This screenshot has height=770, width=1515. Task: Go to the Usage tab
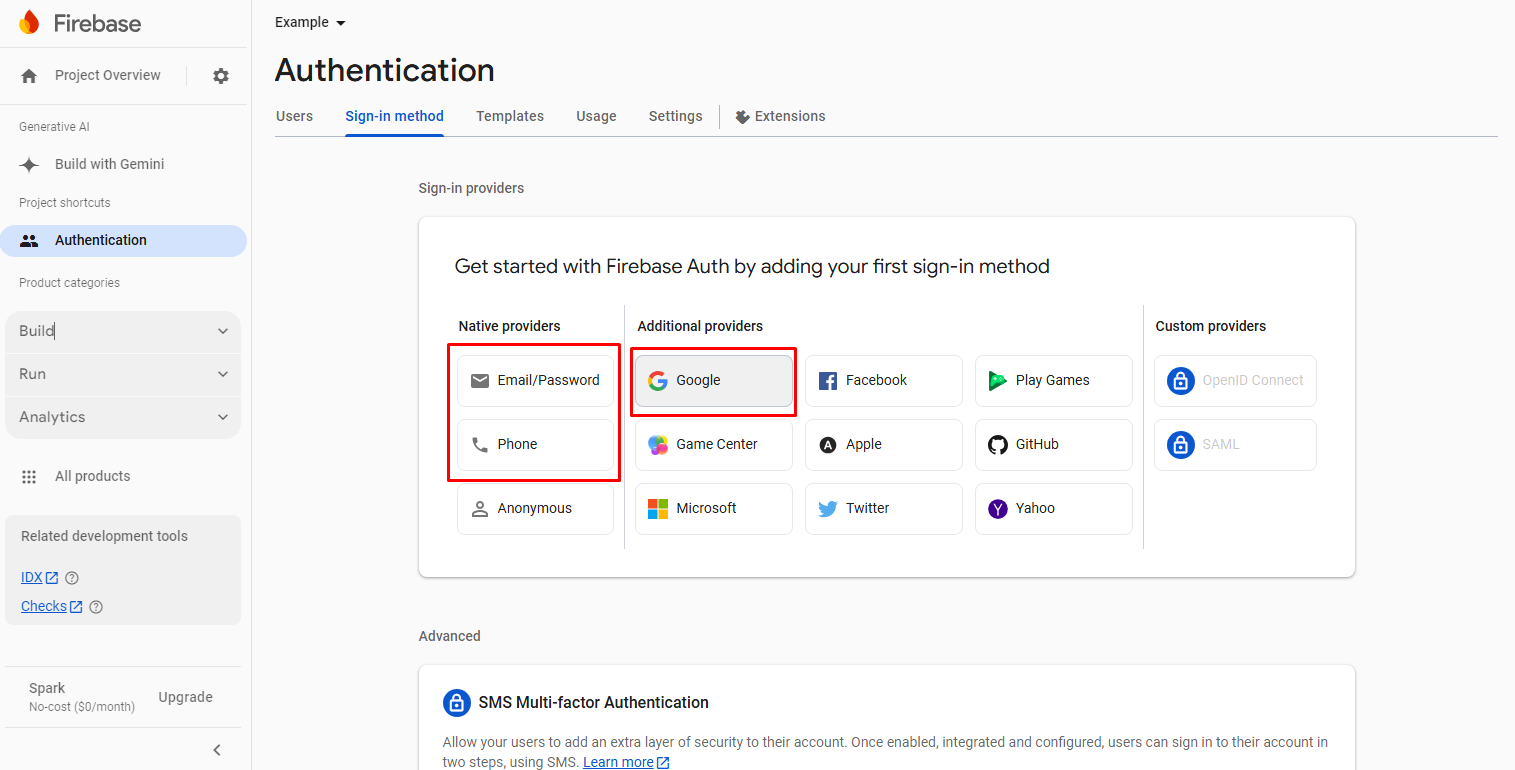(x=596, y=117)
